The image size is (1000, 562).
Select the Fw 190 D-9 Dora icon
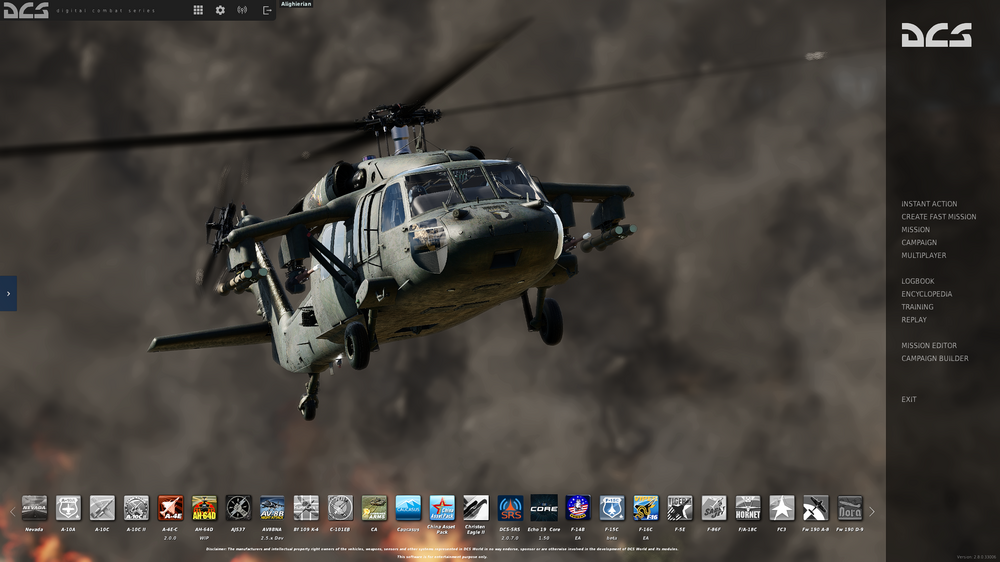[x=849, y=508]
